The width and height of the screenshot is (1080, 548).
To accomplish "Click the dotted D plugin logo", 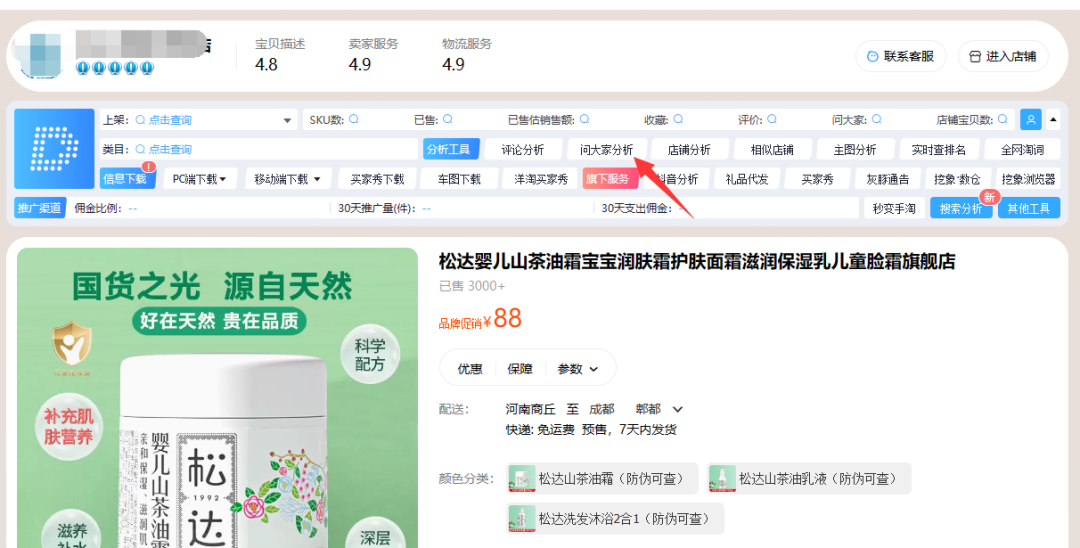I will point(54,149).
